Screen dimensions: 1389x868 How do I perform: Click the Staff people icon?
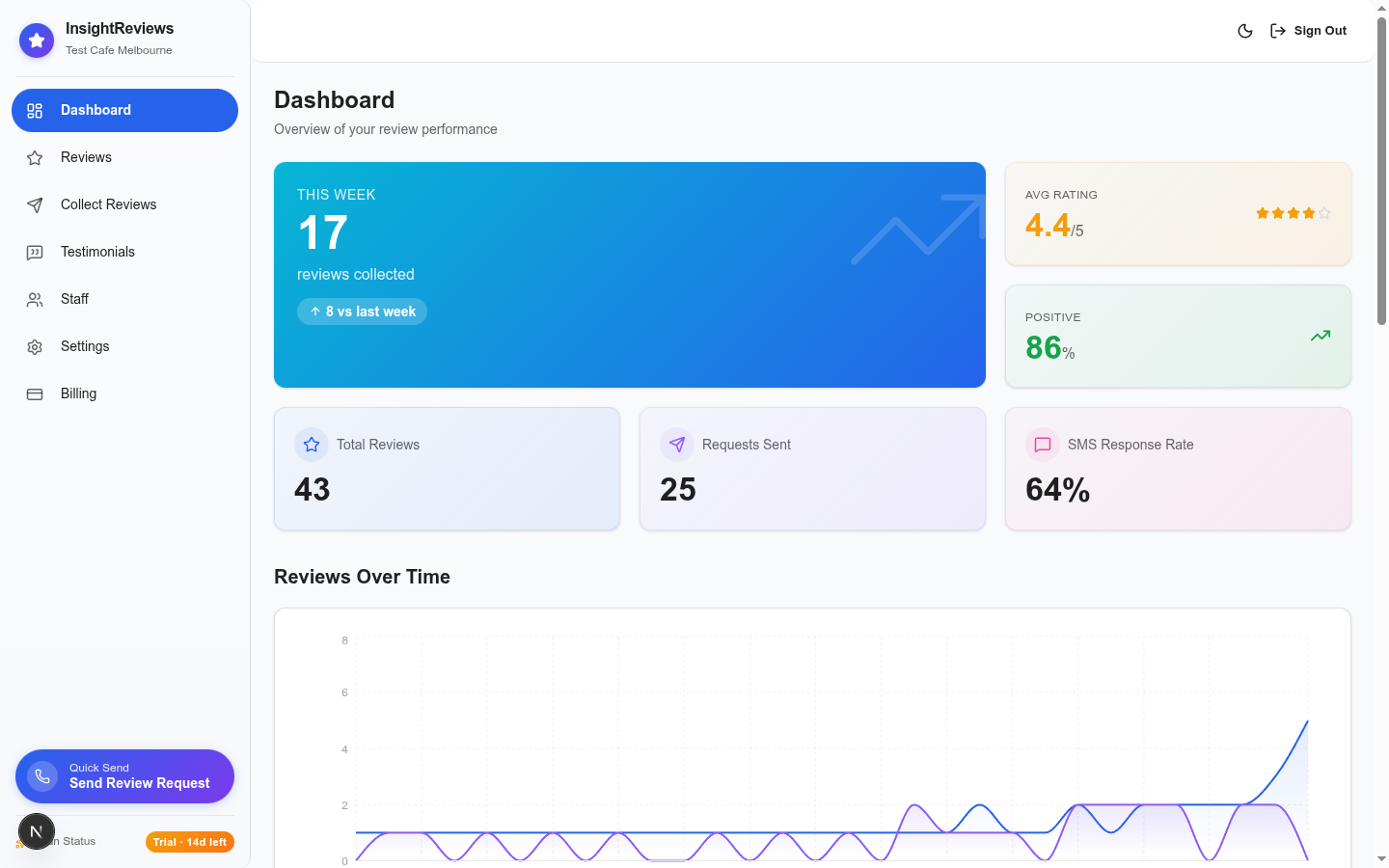click(35, 299)
